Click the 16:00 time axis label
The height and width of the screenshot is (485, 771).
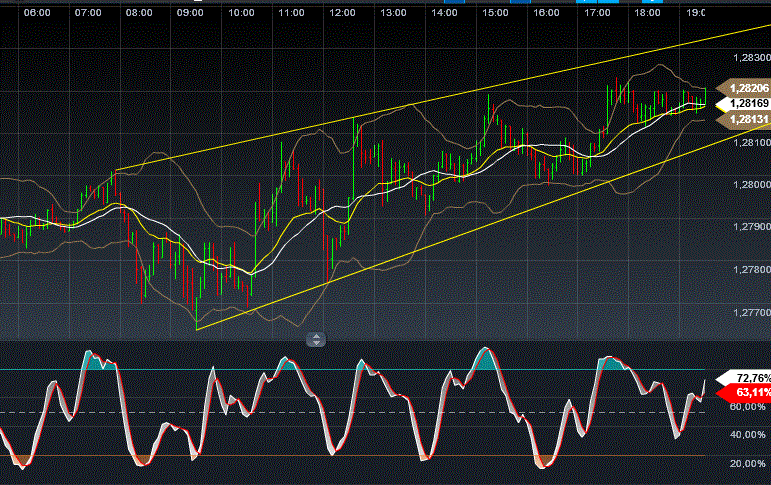coord(546,12)
